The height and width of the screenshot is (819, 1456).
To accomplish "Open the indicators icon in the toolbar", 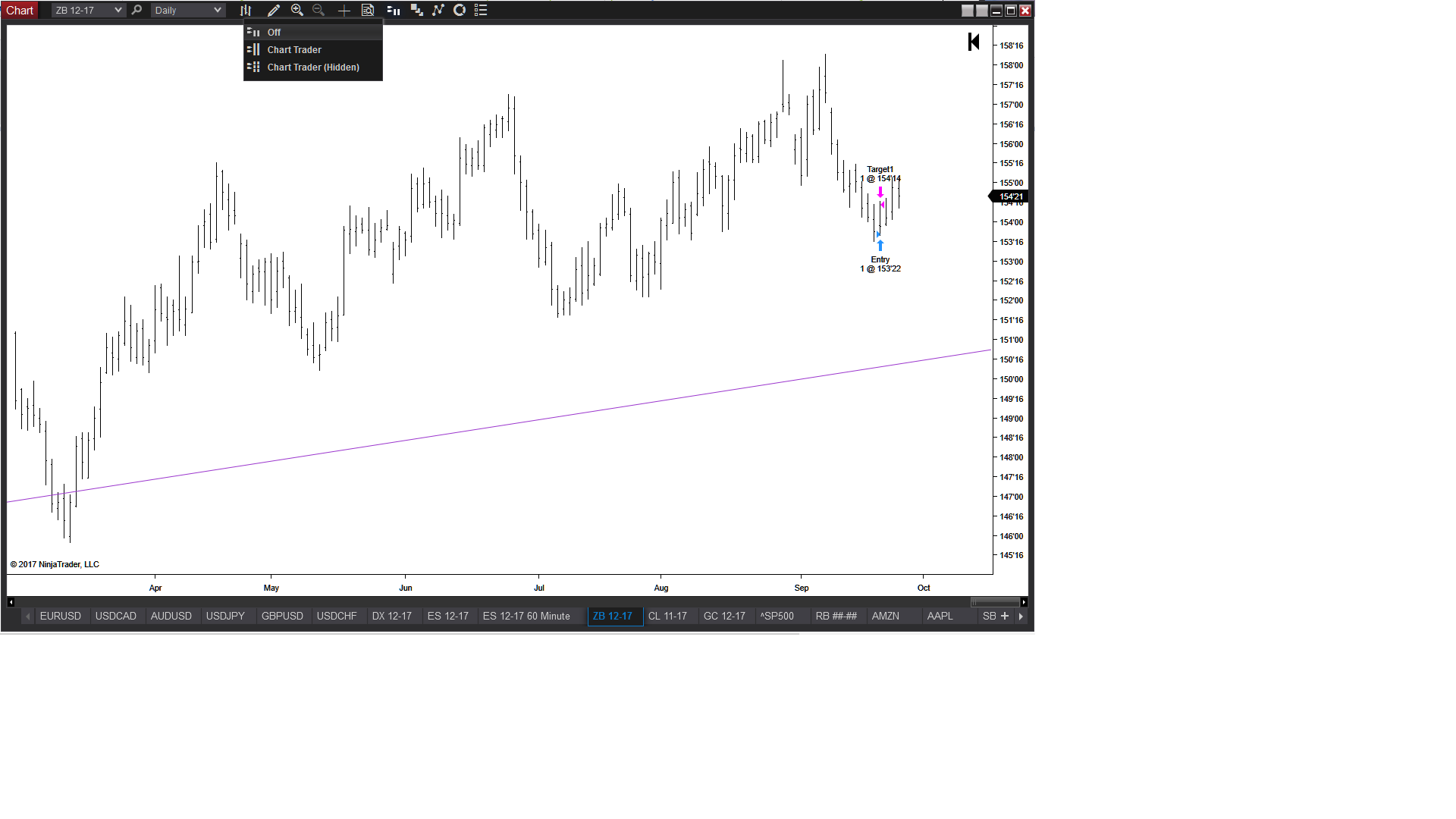I will click(x=438, y=11).
